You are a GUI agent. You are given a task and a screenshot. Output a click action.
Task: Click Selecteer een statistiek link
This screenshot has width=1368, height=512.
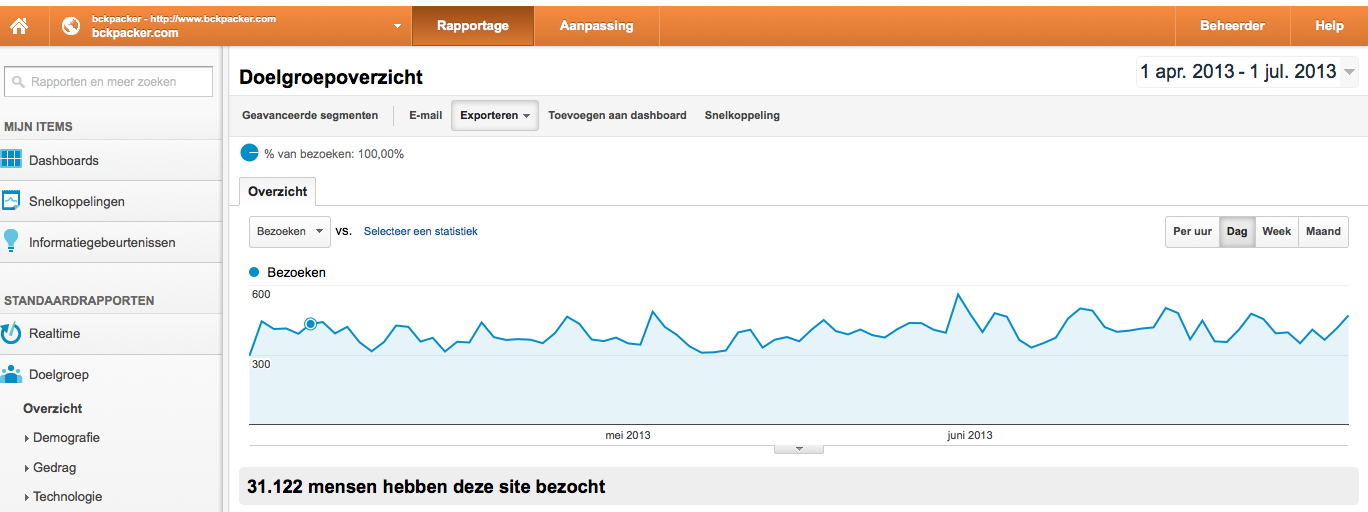[x=420, y=231]
